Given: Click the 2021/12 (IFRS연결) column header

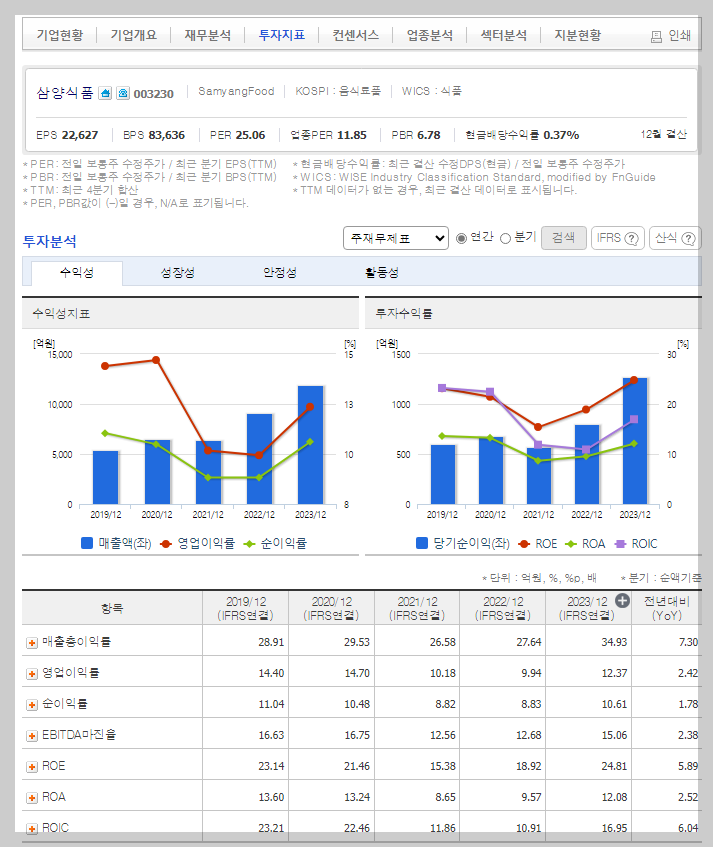Looking at the screenshot, I should click(x=417, y=608).
